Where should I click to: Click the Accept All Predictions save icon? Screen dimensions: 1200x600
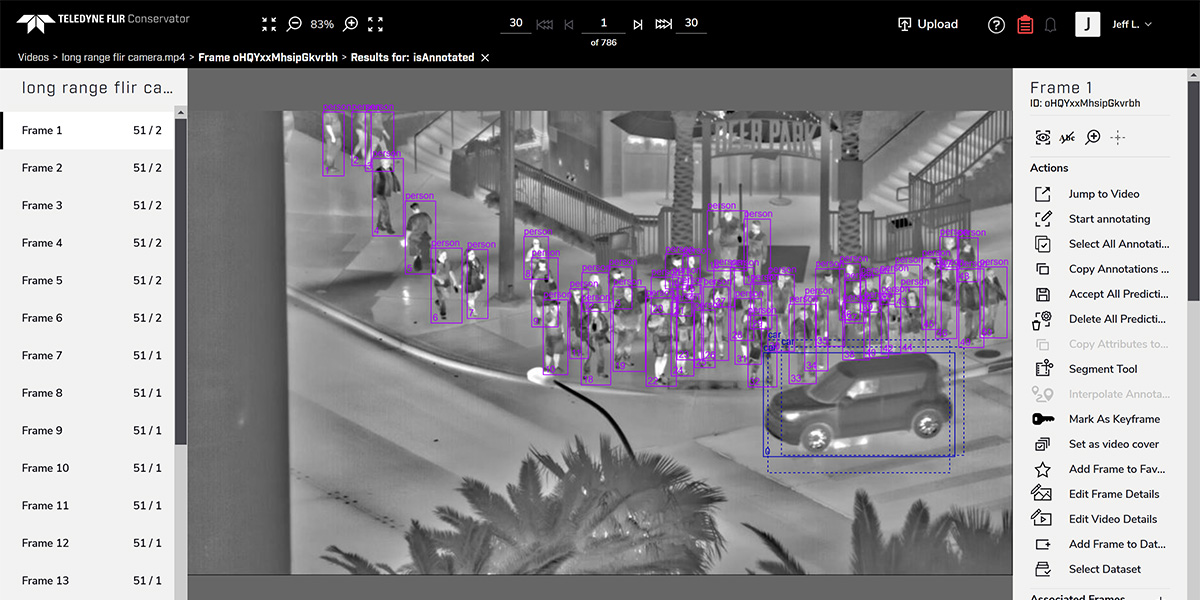(x=1043, y=294)
